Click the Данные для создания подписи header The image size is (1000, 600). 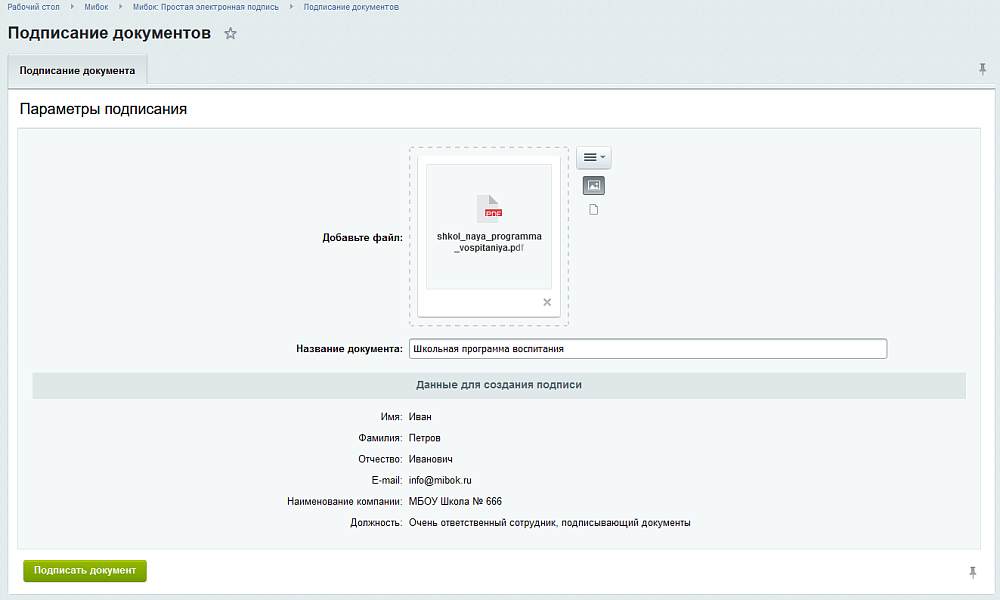click(x=498, y=385)
